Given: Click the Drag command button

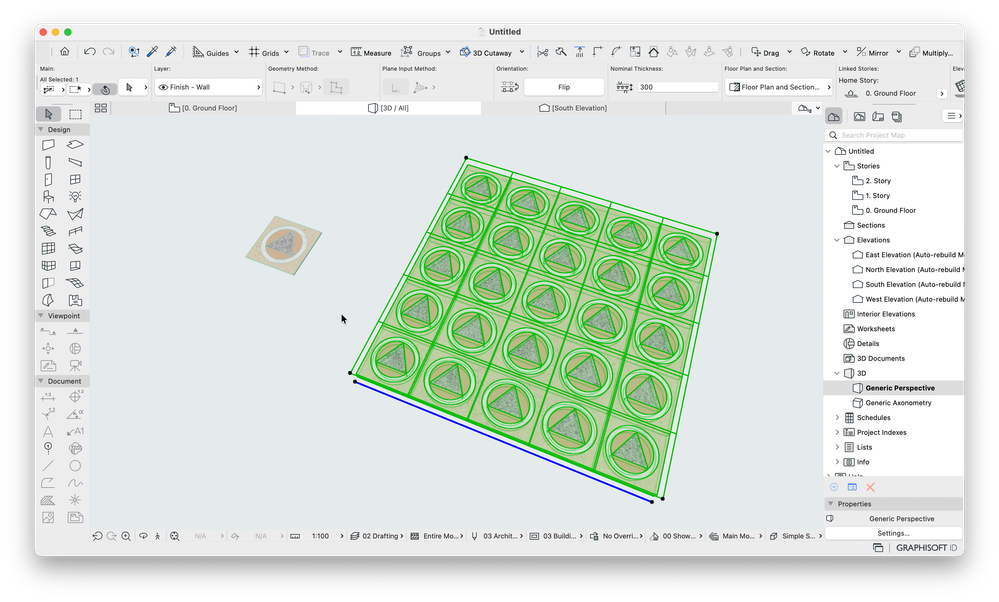Looking at the screenshot, I should [x=765, y=52].
